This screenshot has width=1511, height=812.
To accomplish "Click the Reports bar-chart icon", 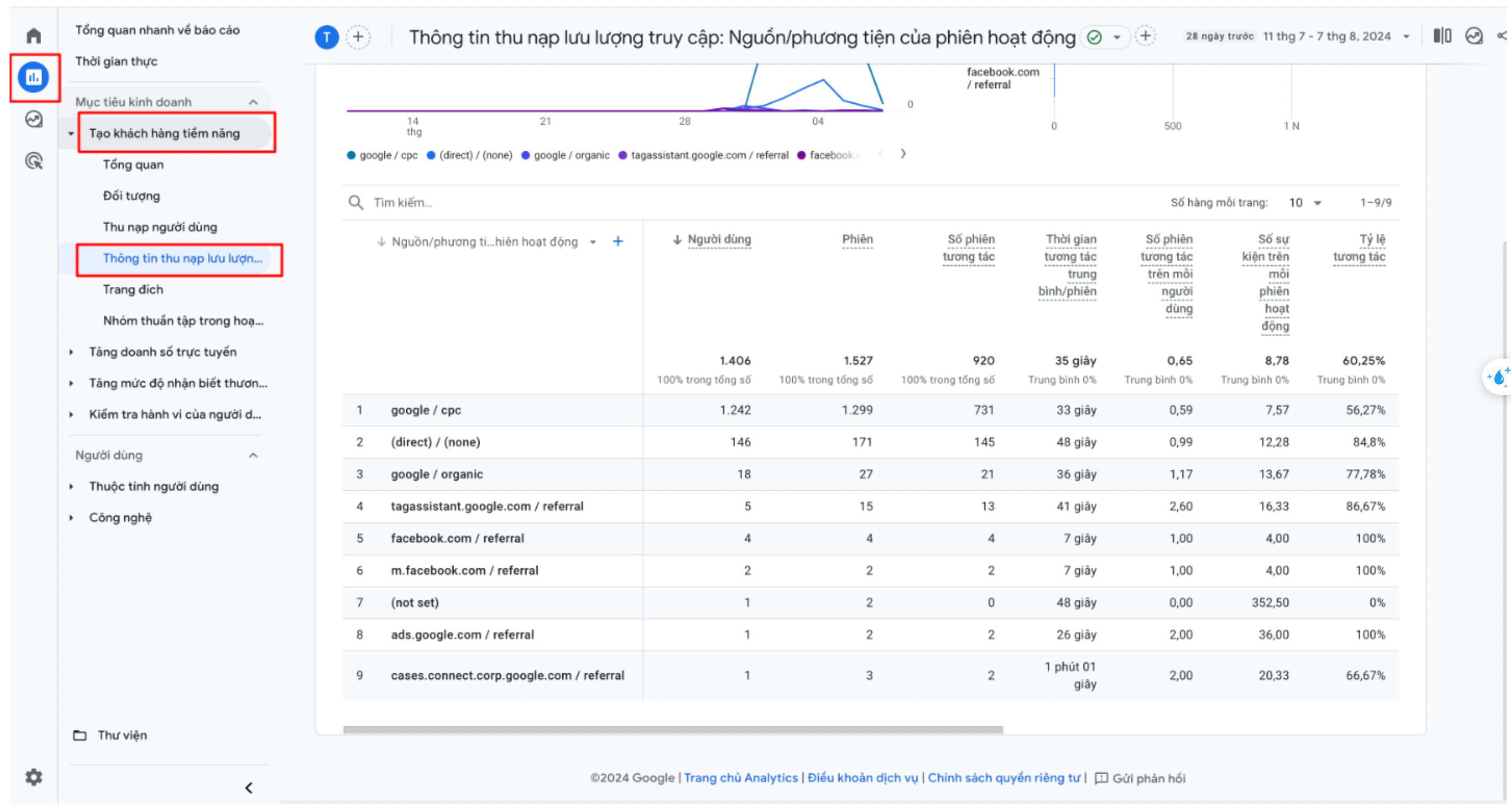I will 34,77.
